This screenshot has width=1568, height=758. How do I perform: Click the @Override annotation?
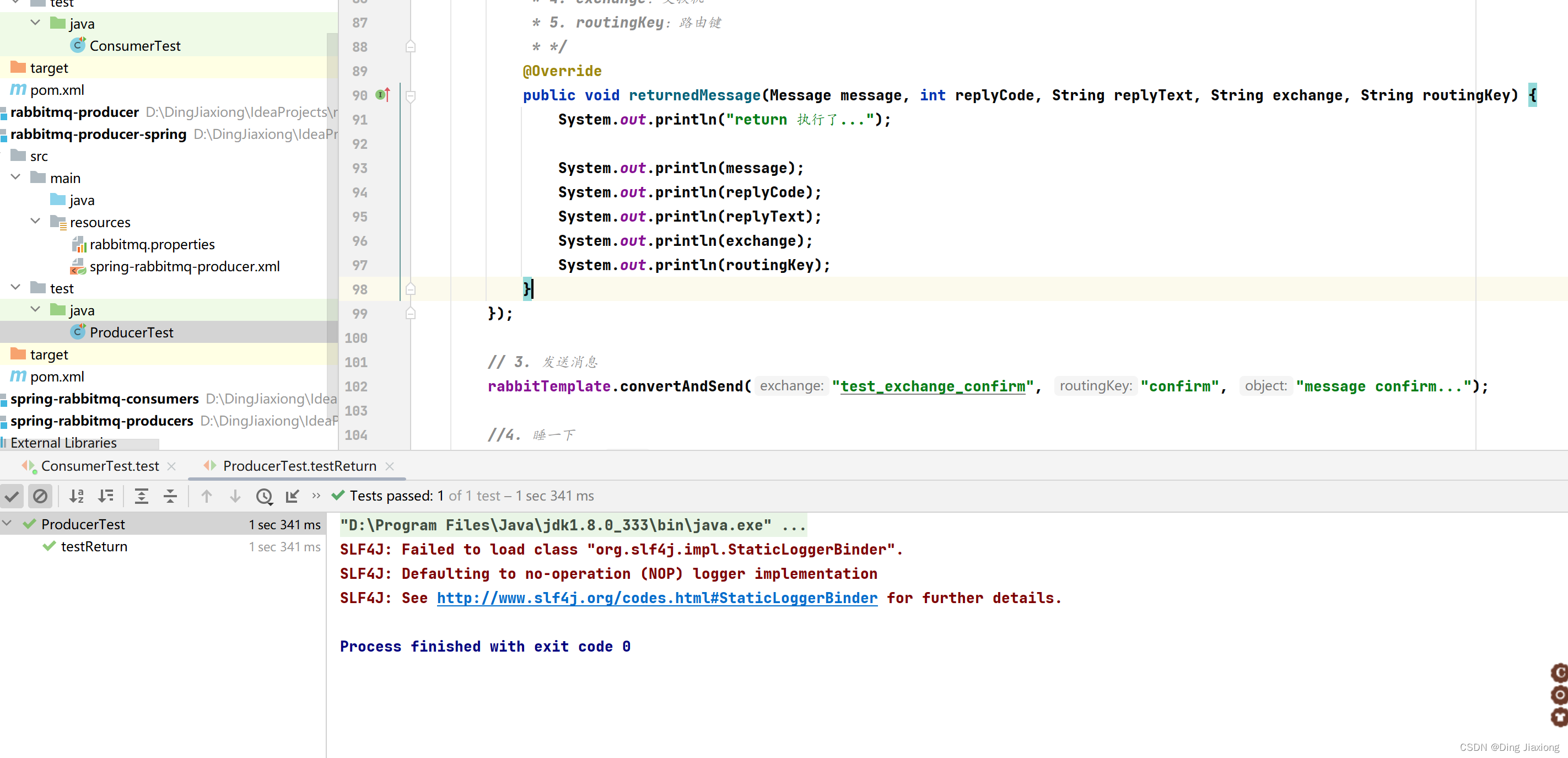coord(562,71)
